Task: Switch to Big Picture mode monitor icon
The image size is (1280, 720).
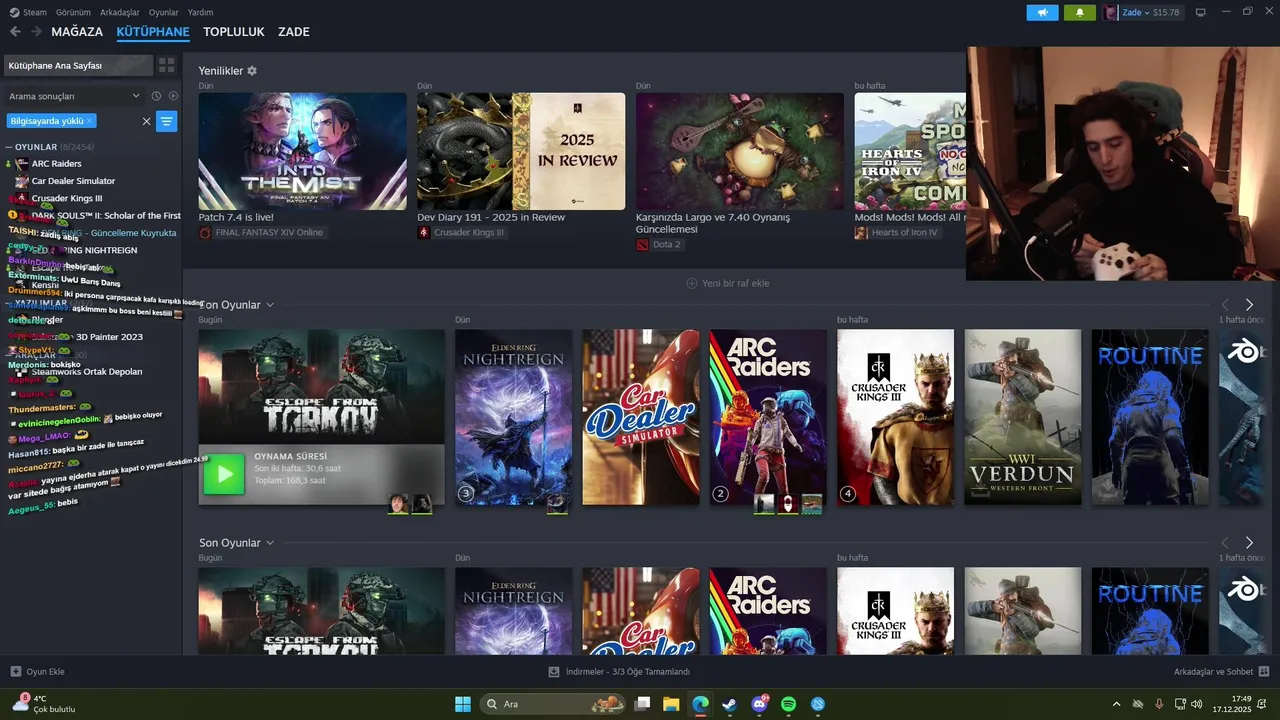Action: tap(1200, 13)
